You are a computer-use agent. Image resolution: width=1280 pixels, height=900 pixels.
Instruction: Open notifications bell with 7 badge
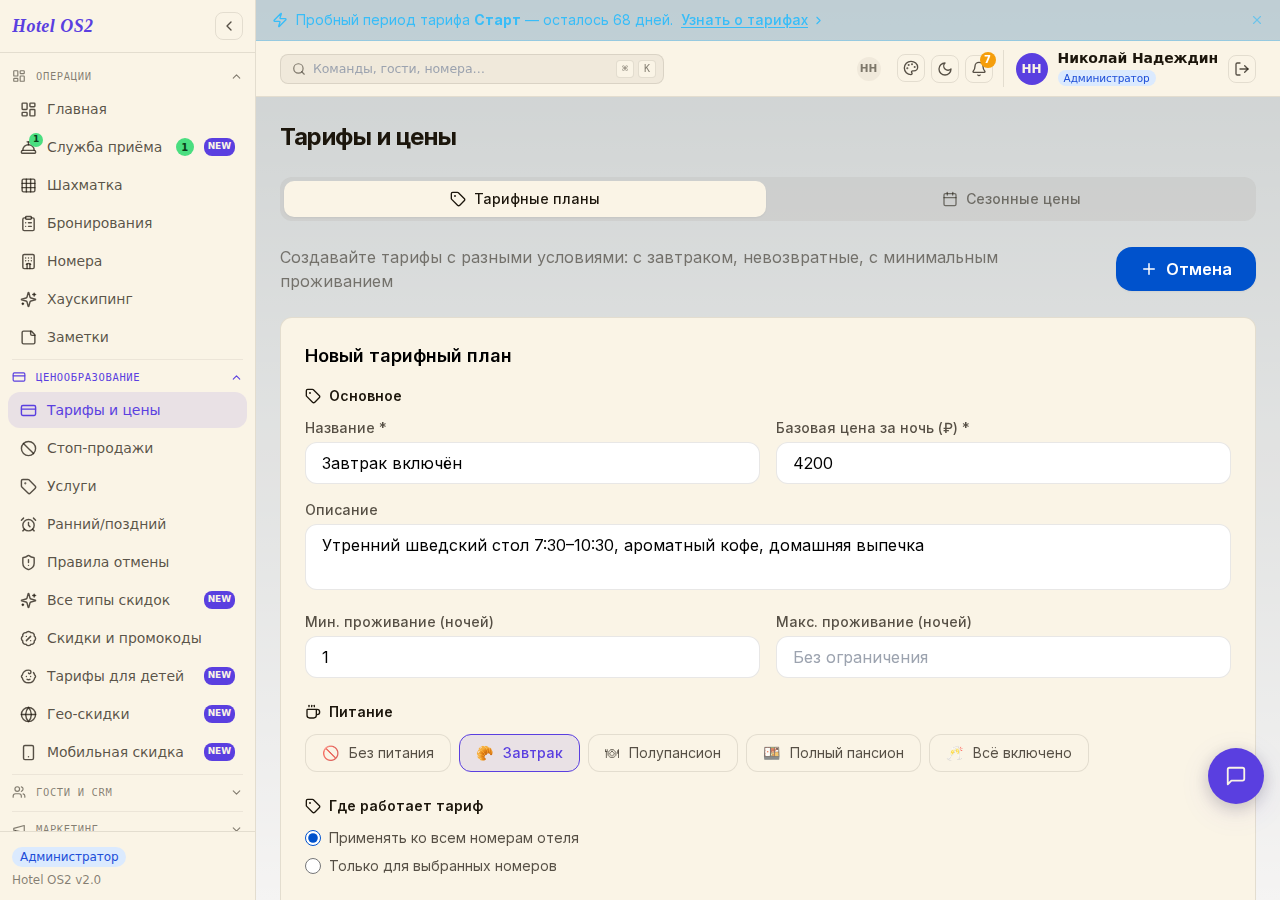click(979, 68)
